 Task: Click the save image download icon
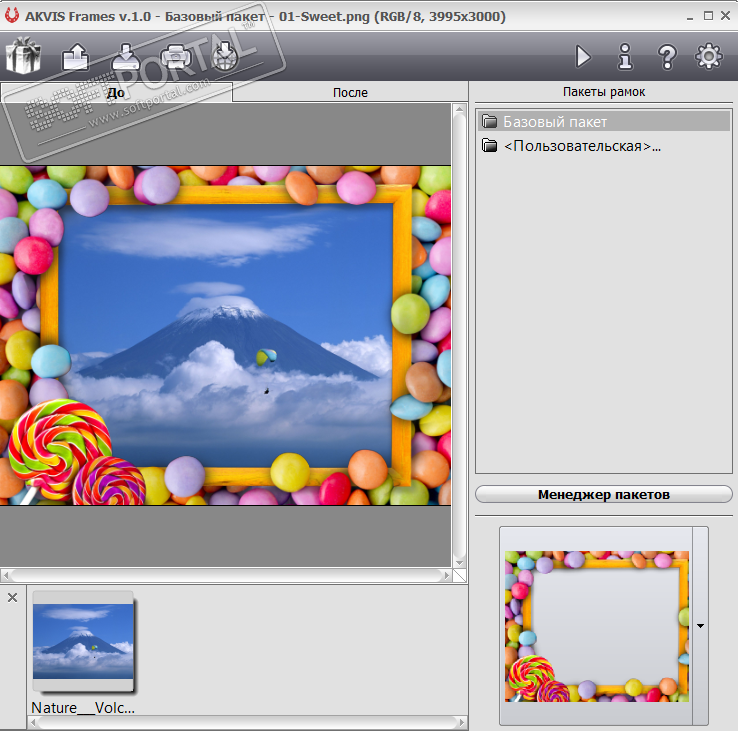pos(126,57)
